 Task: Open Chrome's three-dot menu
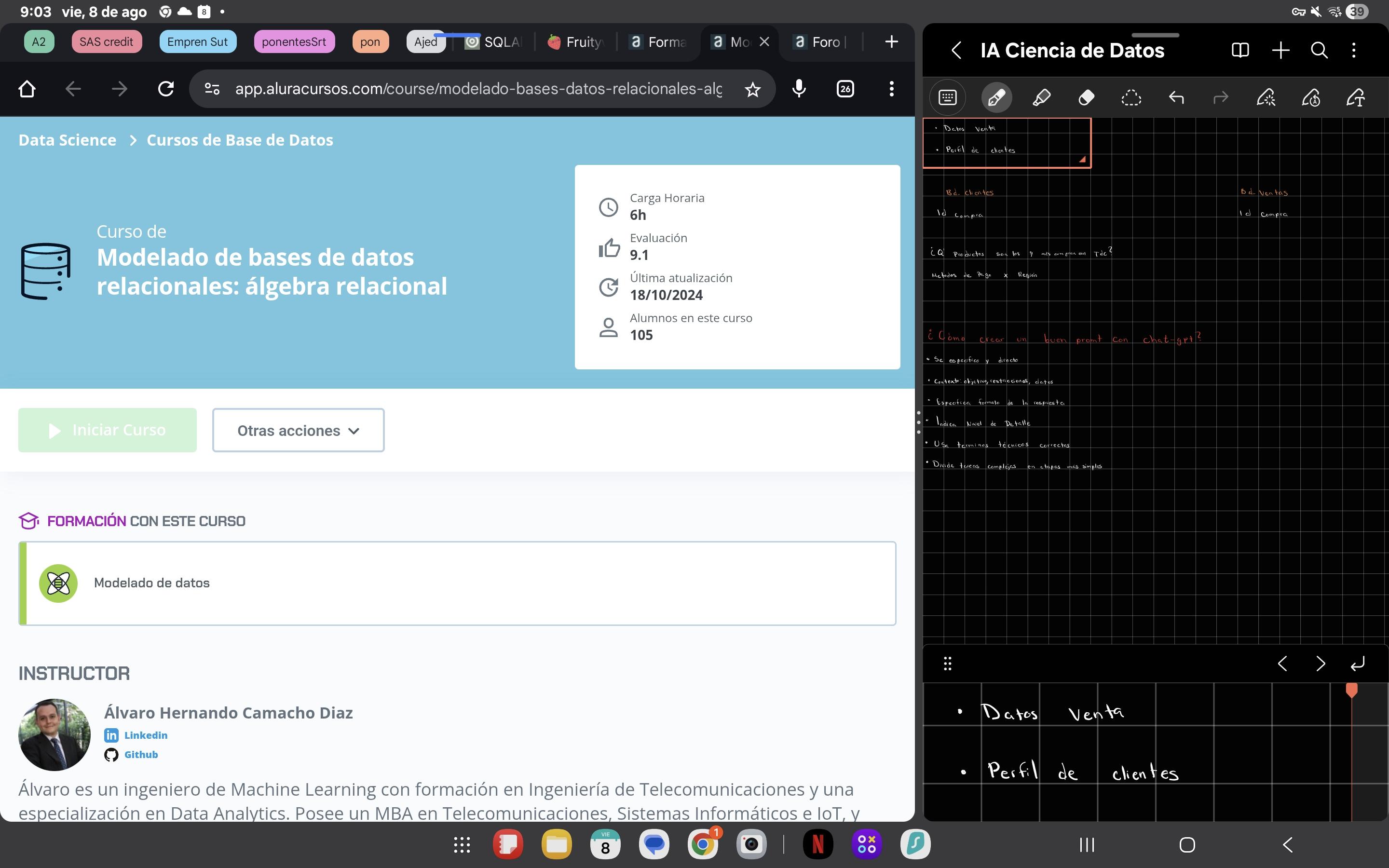(x=891, y=89)
